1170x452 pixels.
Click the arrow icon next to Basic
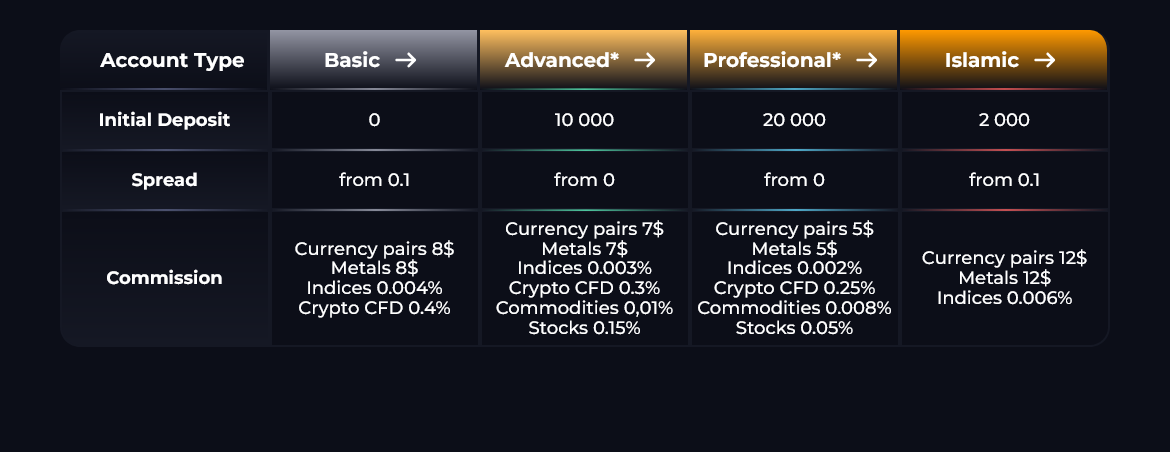click(x=405, y=61)
